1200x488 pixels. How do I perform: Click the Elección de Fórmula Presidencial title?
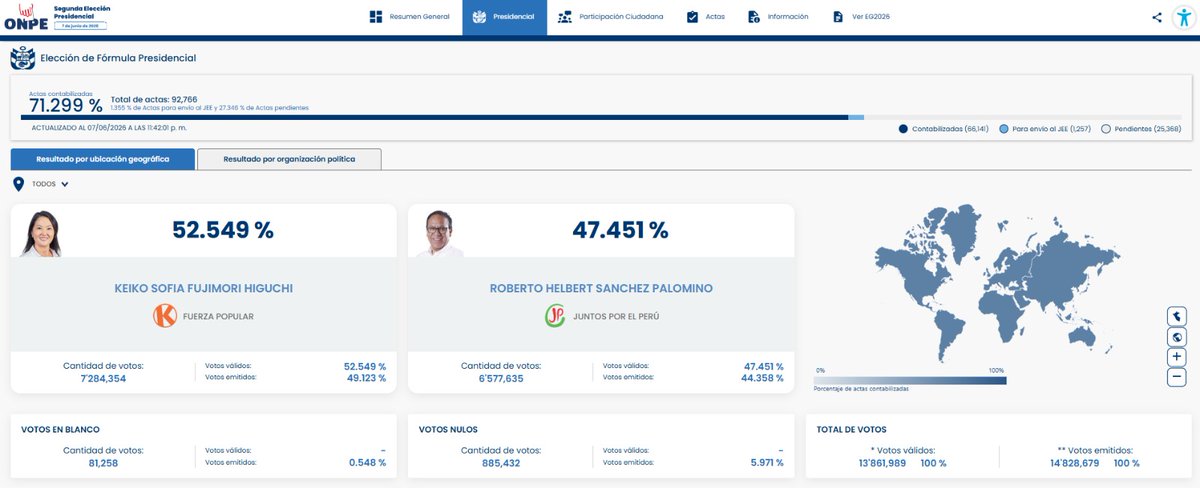pyautogui.click(x=118, y=59)
